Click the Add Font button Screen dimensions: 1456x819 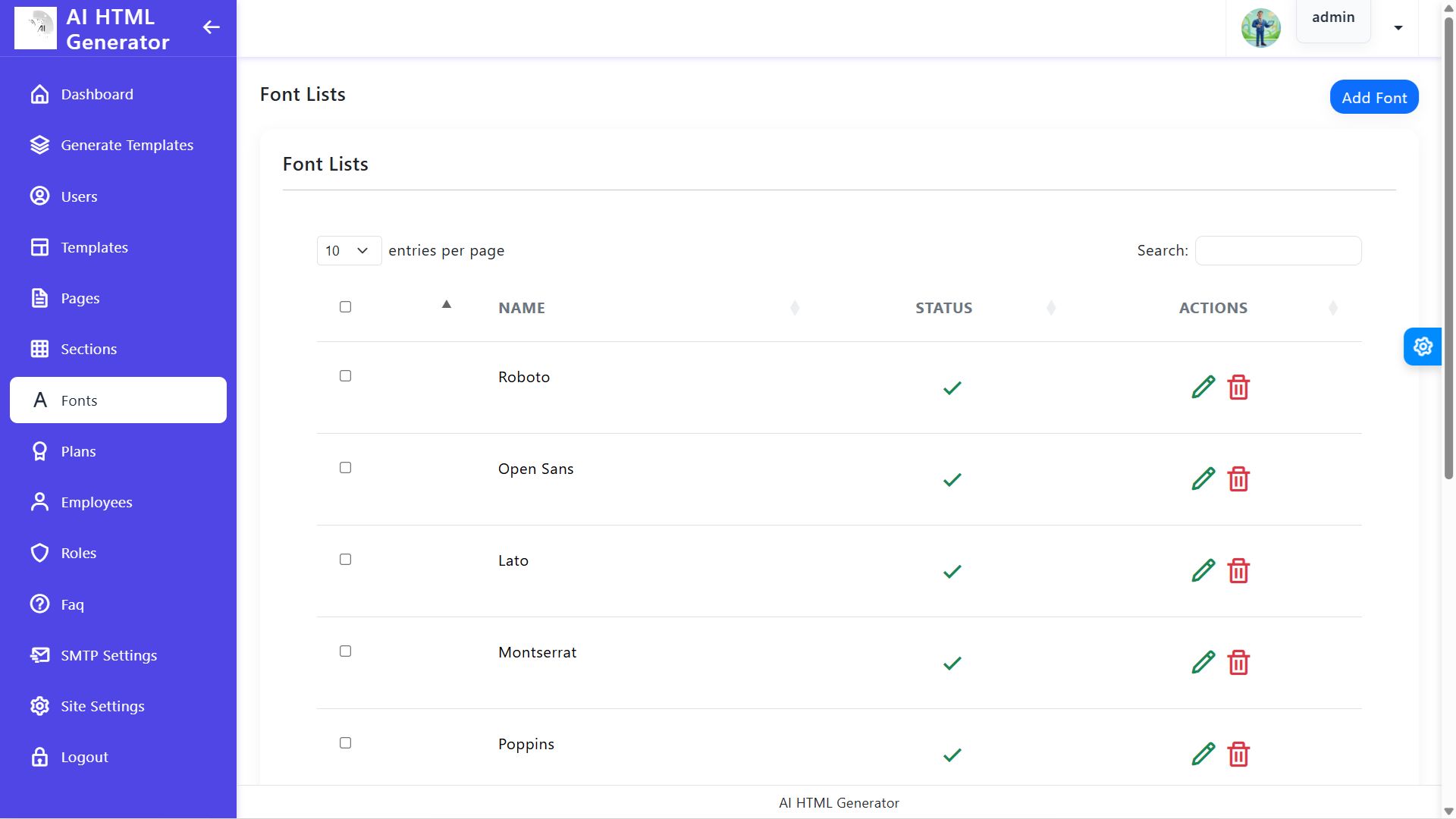1373,98
